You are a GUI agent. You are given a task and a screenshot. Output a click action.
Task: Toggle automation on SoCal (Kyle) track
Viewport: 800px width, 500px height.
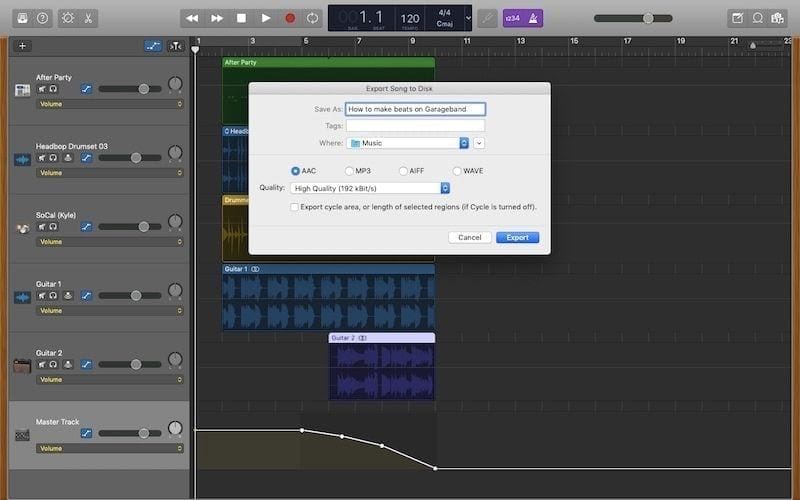[86, 227]
